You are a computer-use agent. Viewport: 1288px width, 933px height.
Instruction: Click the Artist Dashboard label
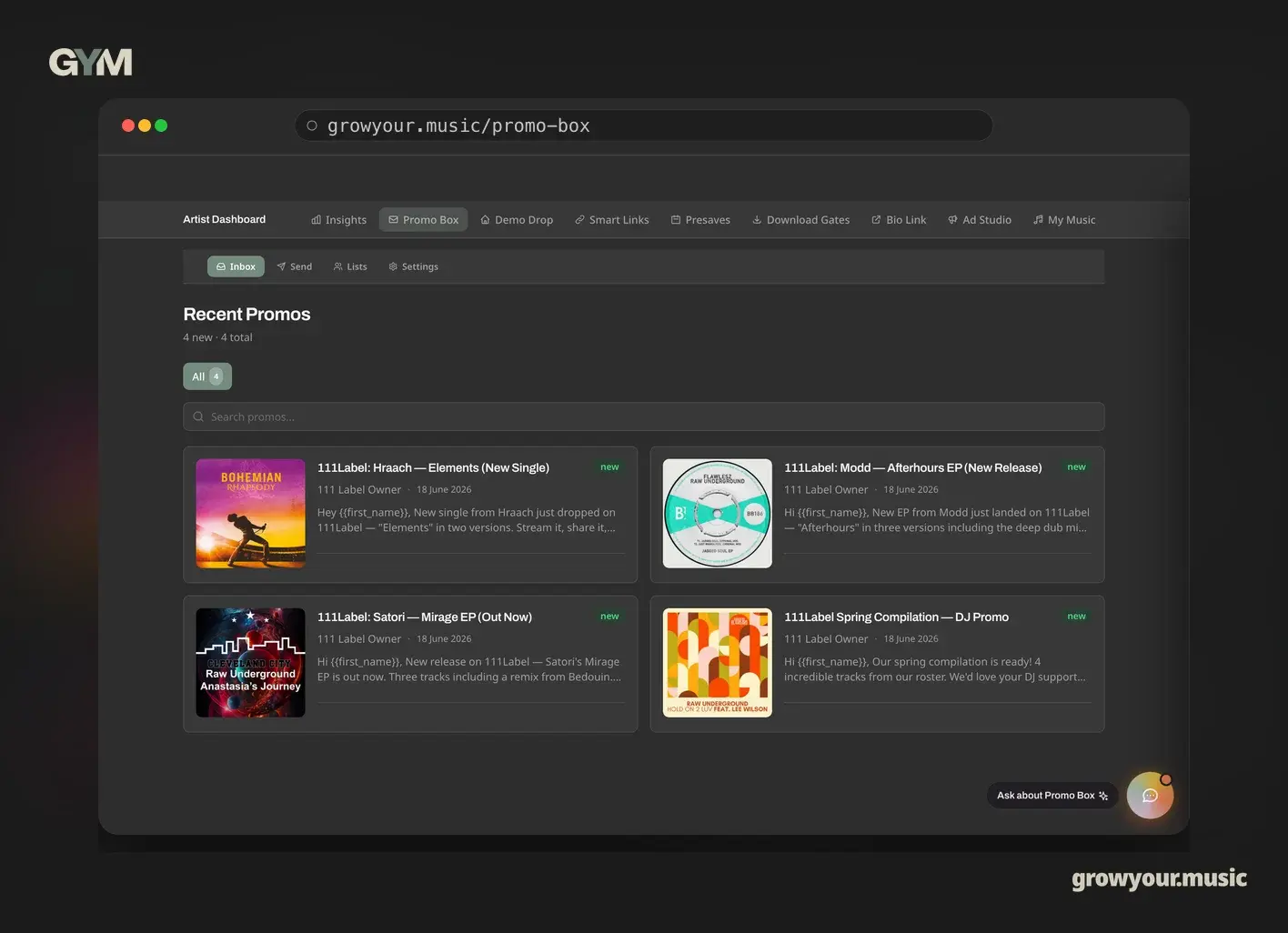point(225,219)
